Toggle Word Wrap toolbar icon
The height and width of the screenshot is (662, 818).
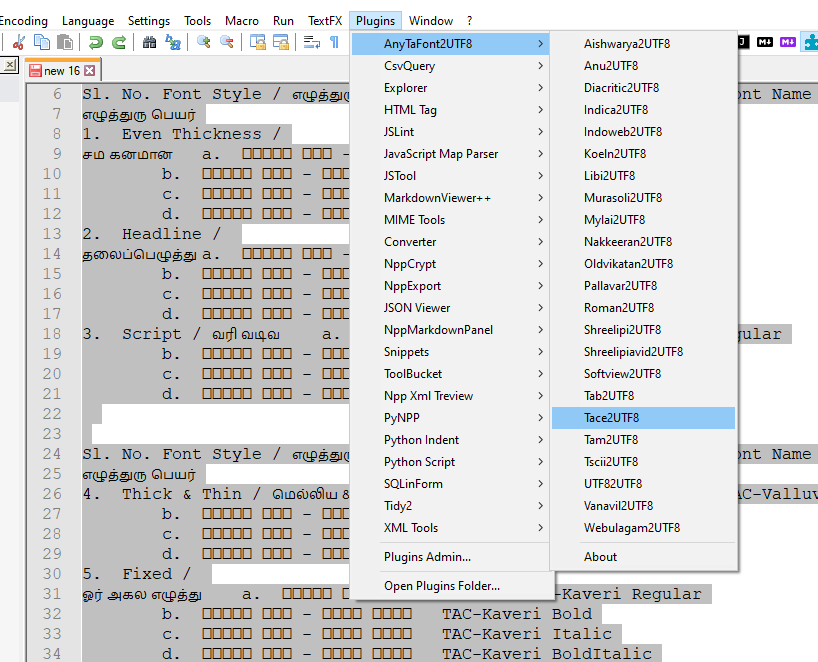click(311, 42)
